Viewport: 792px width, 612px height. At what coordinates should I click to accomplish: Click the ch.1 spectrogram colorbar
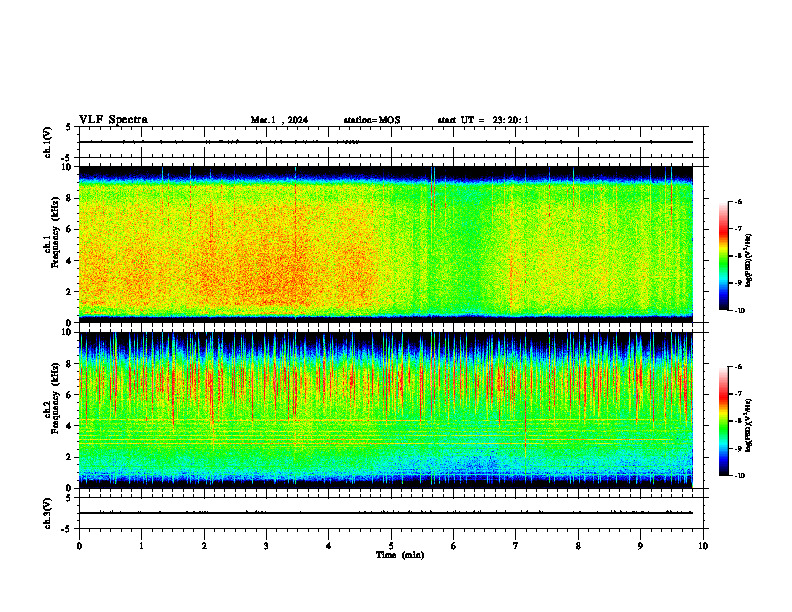(723, 256)
